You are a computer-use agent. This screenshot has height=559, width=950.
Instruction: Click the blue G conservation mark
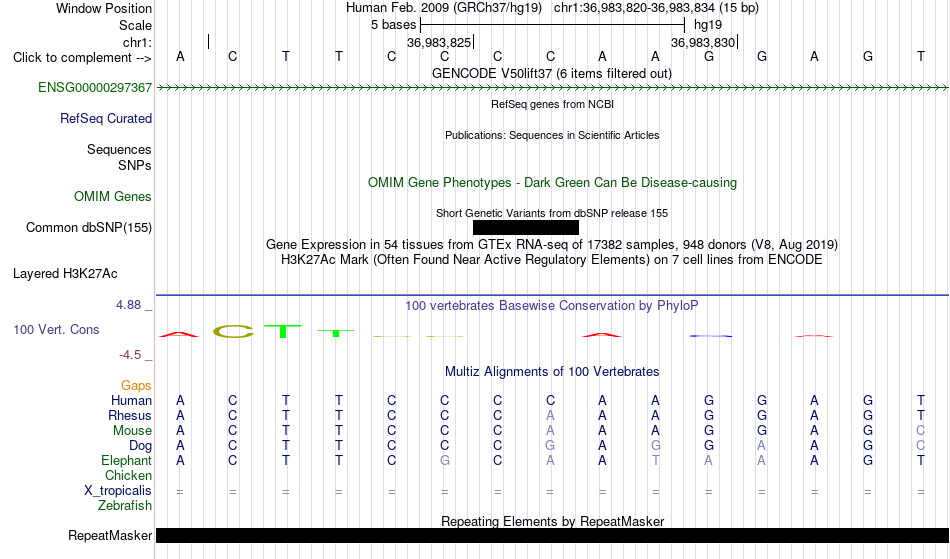(x=711, y=336)
